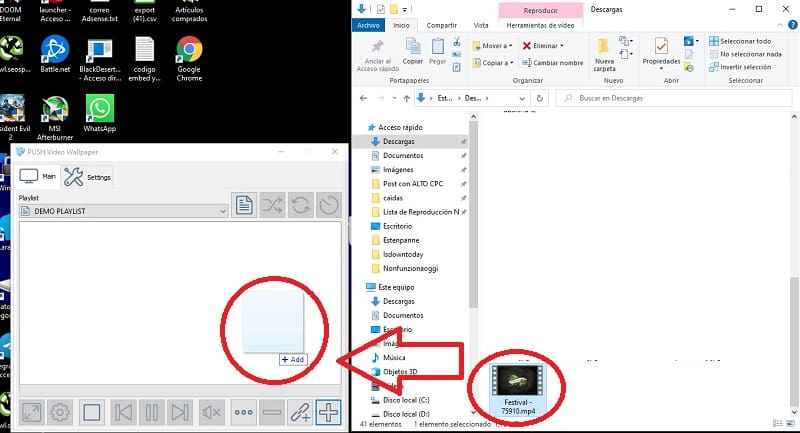
Task: Select the Festival - 75910.mp4 video file
Action: tap(517, 389)
